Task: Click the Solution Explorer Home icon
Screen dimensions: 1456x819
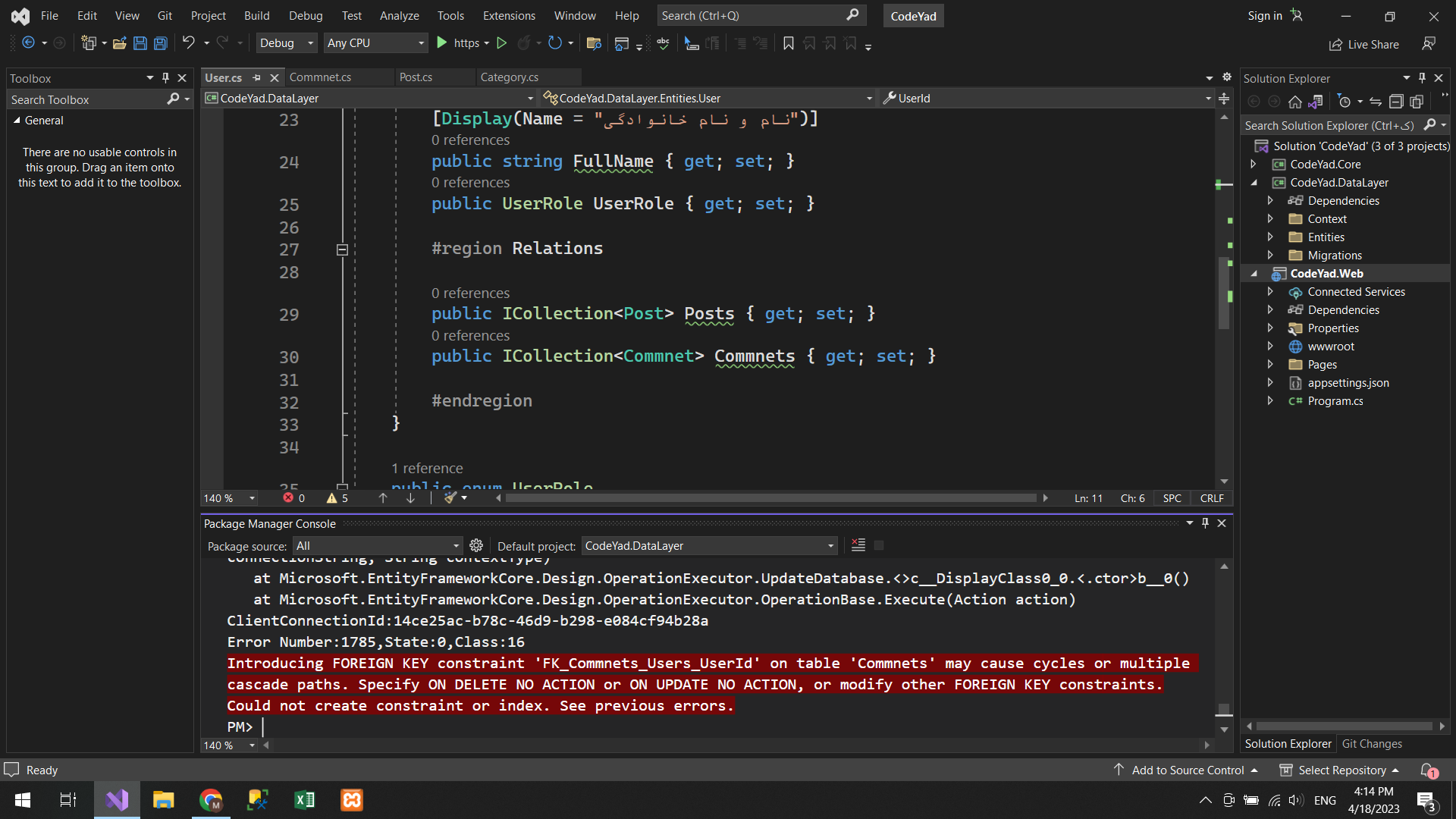Action: tap(1295, 102)
